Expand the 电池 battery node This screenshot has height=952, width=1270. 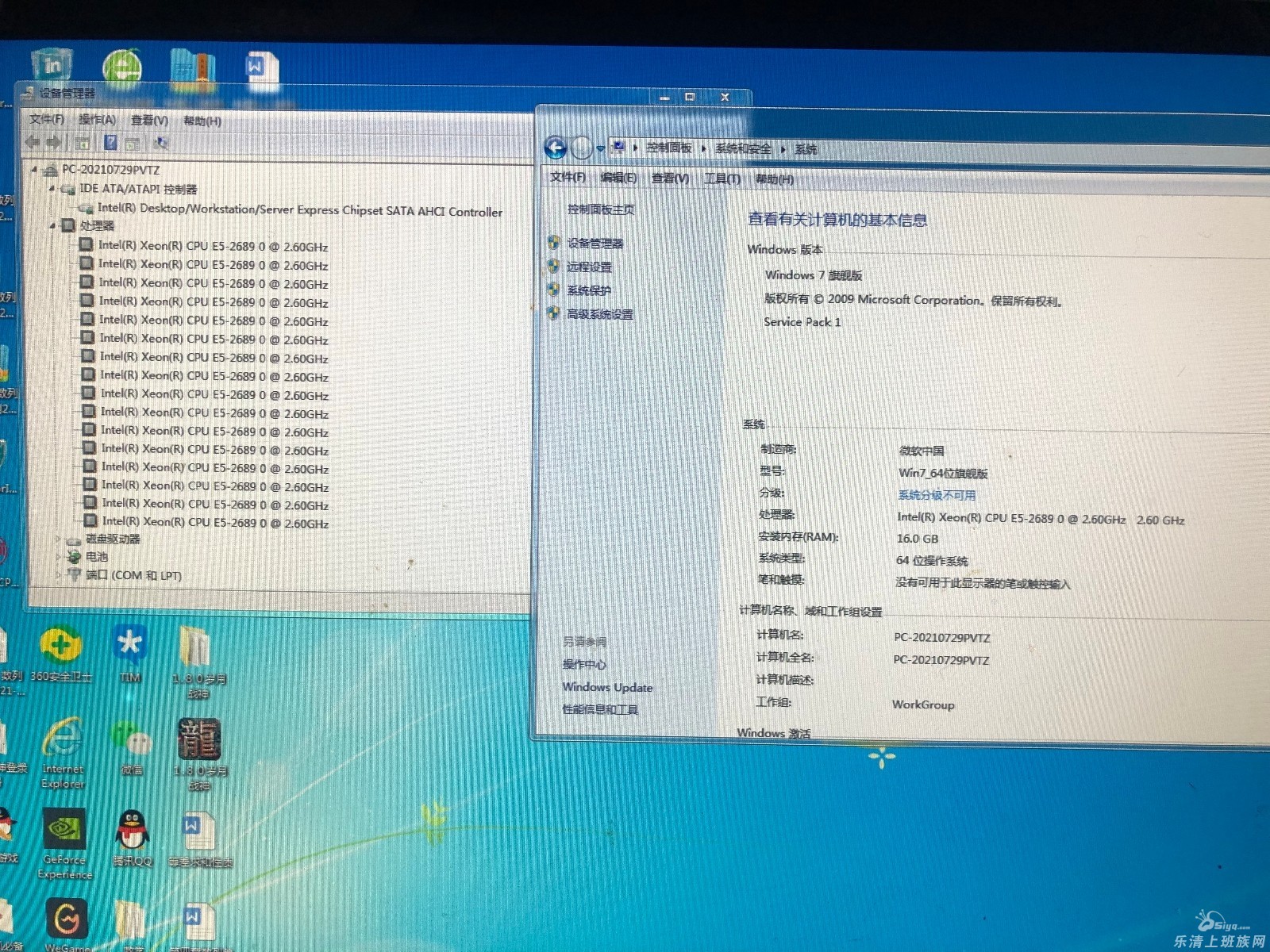pyautogui.click(x=59, y=557)
